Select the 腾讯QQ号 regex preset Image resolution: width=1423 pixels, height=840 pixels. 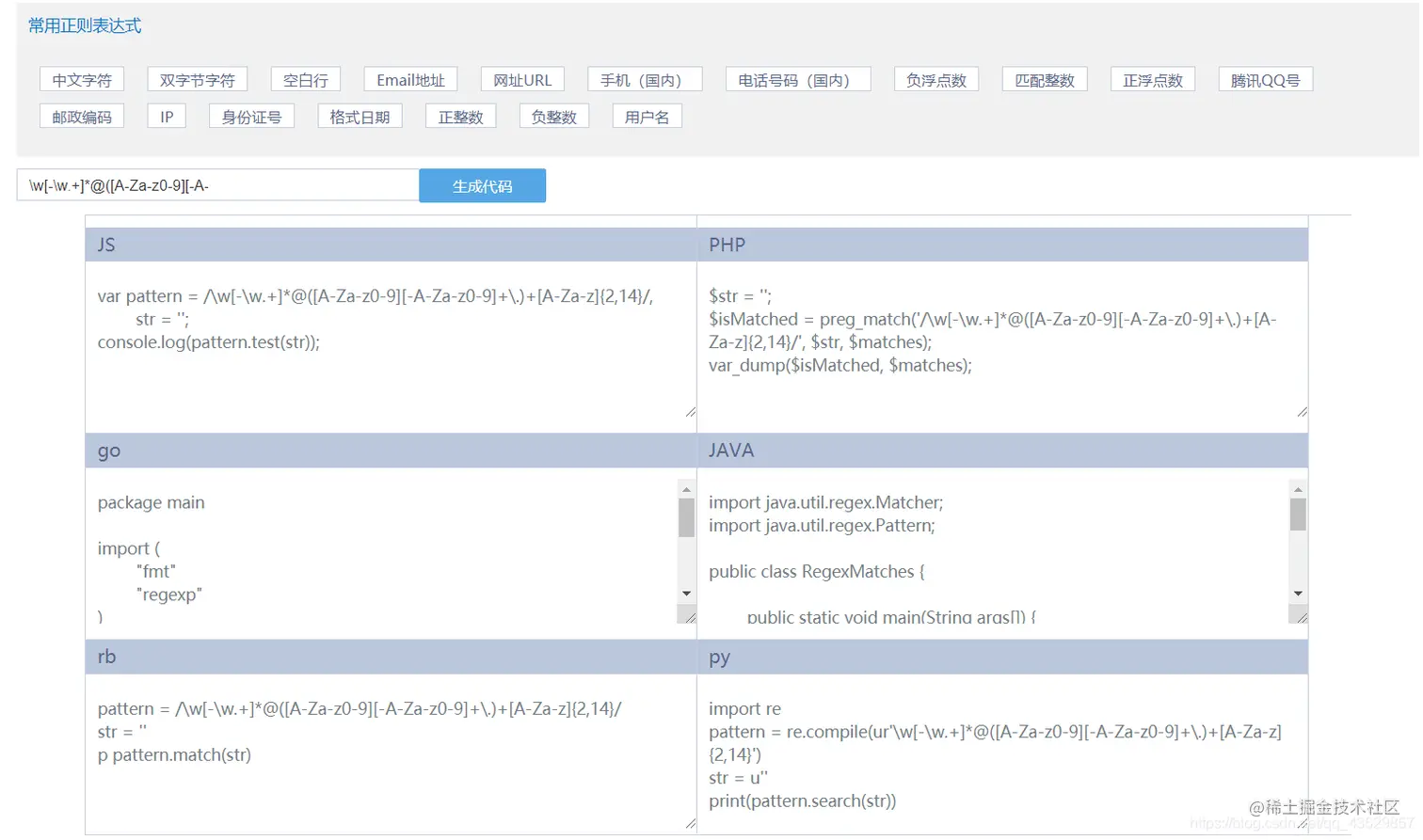(x=1266, y=80)
